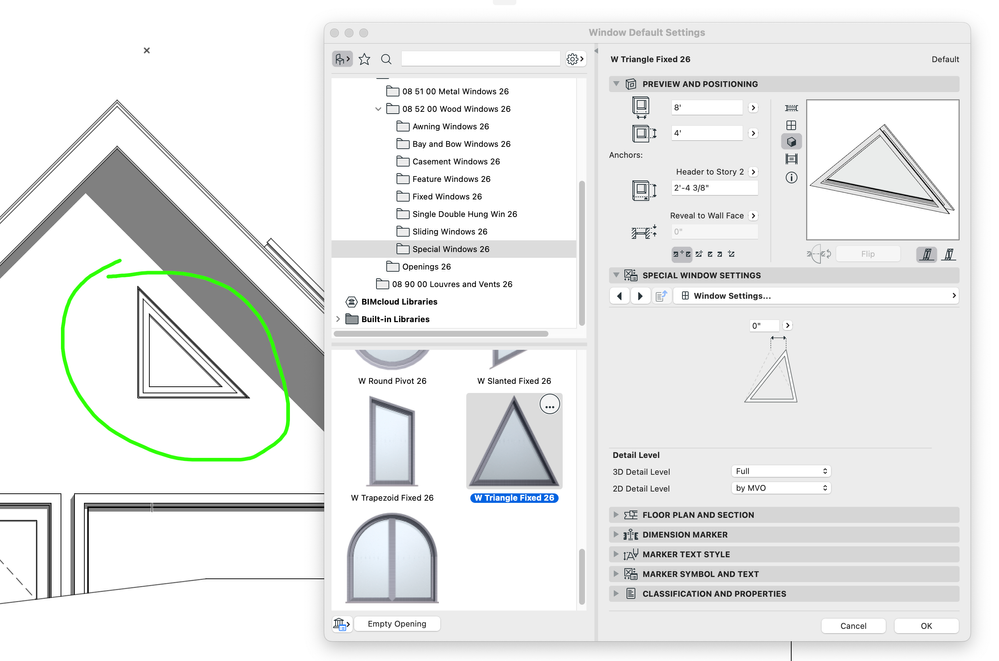
Task: Select the vertical wall placement icon
Action: coord(927,254)
